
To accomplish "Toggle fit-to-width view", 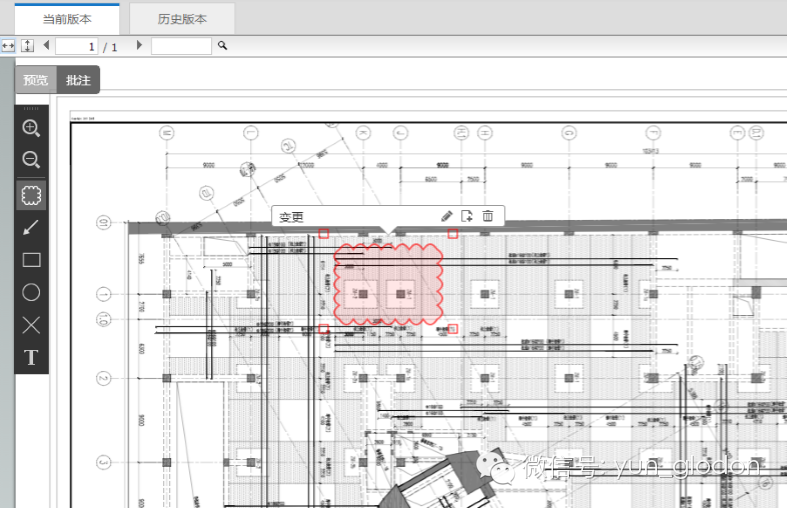I will [8, 46].
